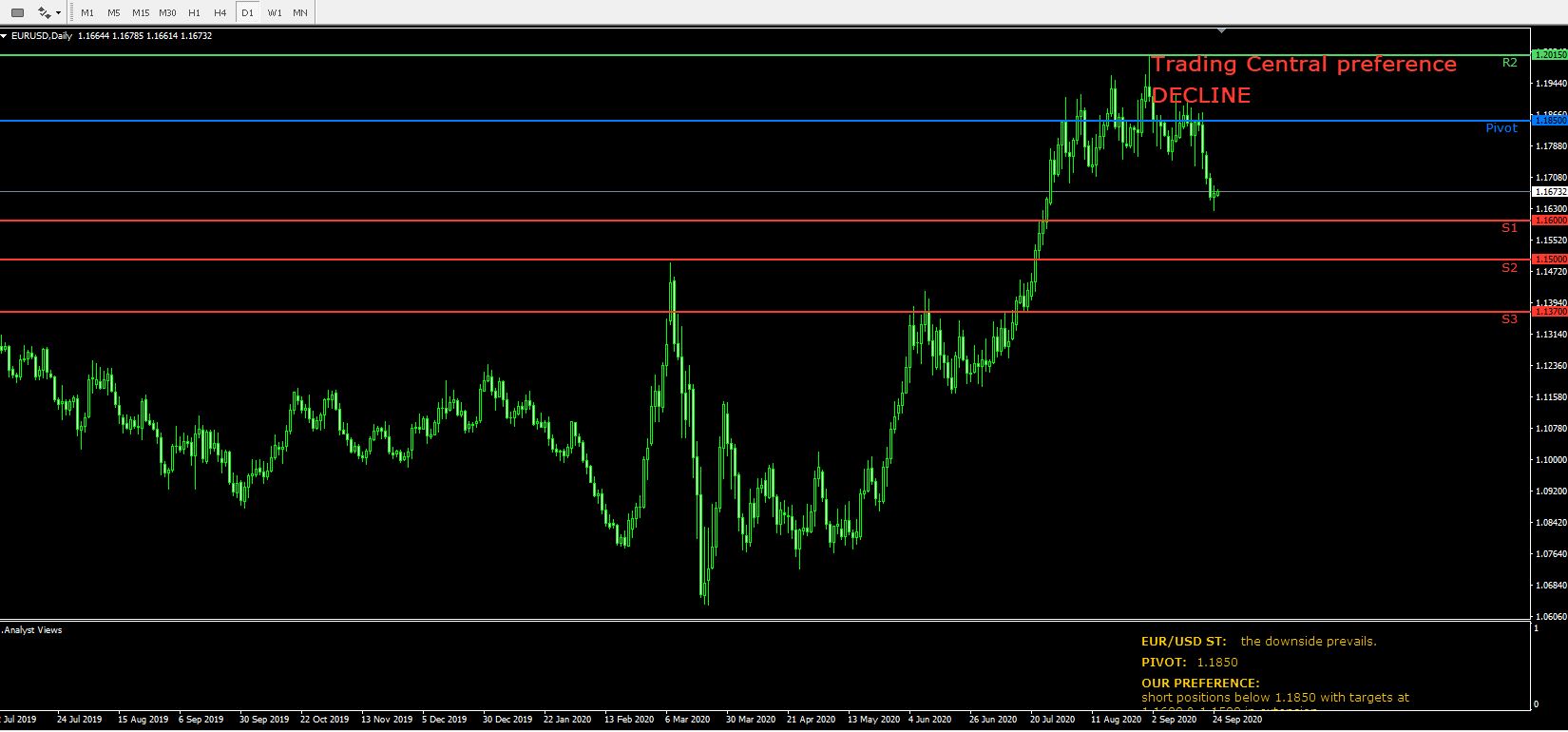Click the '.Analyst Views' indicator label

(31, 630)
